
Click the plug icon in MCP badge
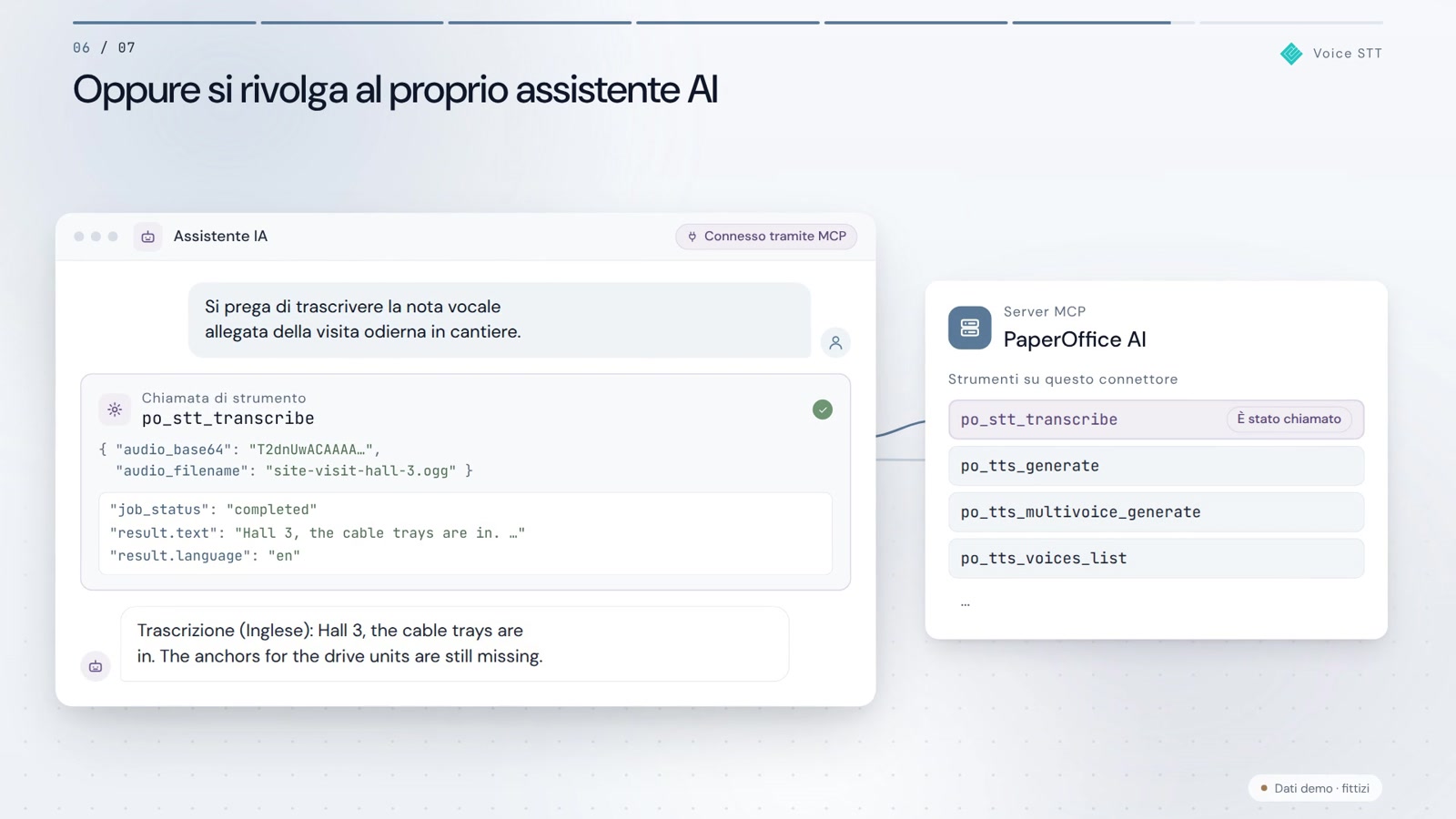click(x=692, y=237)
